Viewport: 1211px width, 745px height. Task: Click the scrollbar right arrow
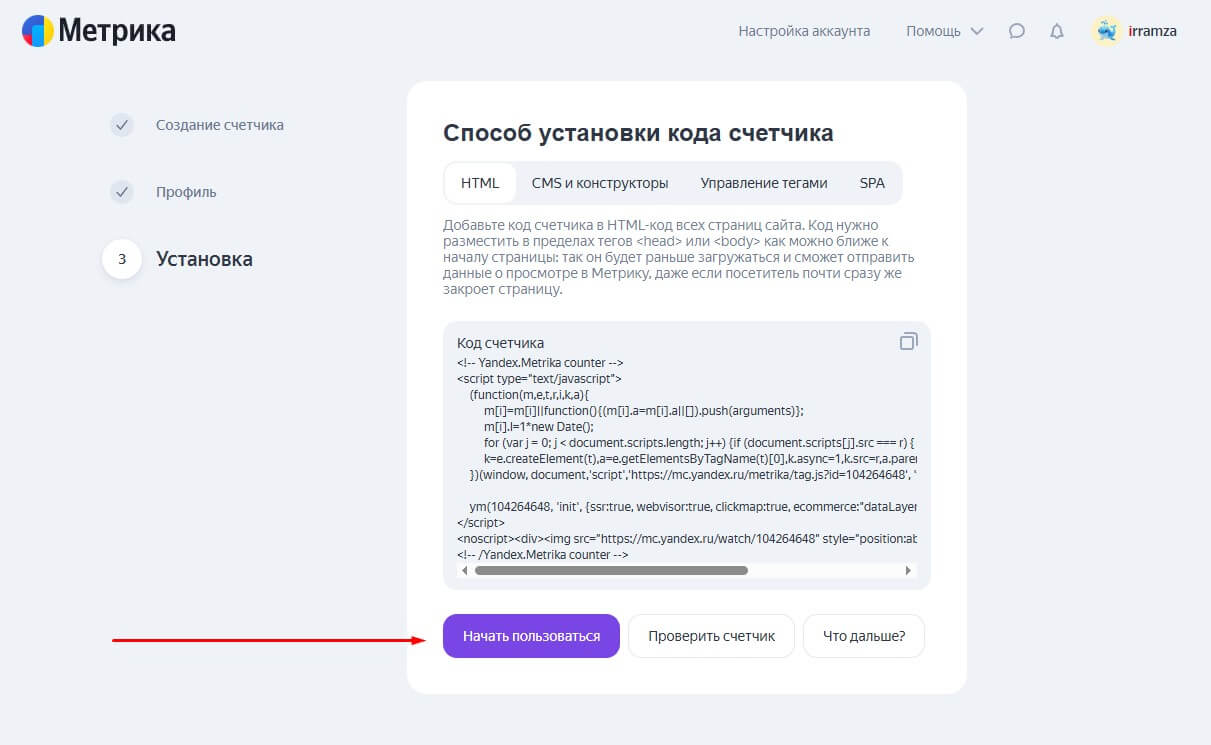pos(908,570)
